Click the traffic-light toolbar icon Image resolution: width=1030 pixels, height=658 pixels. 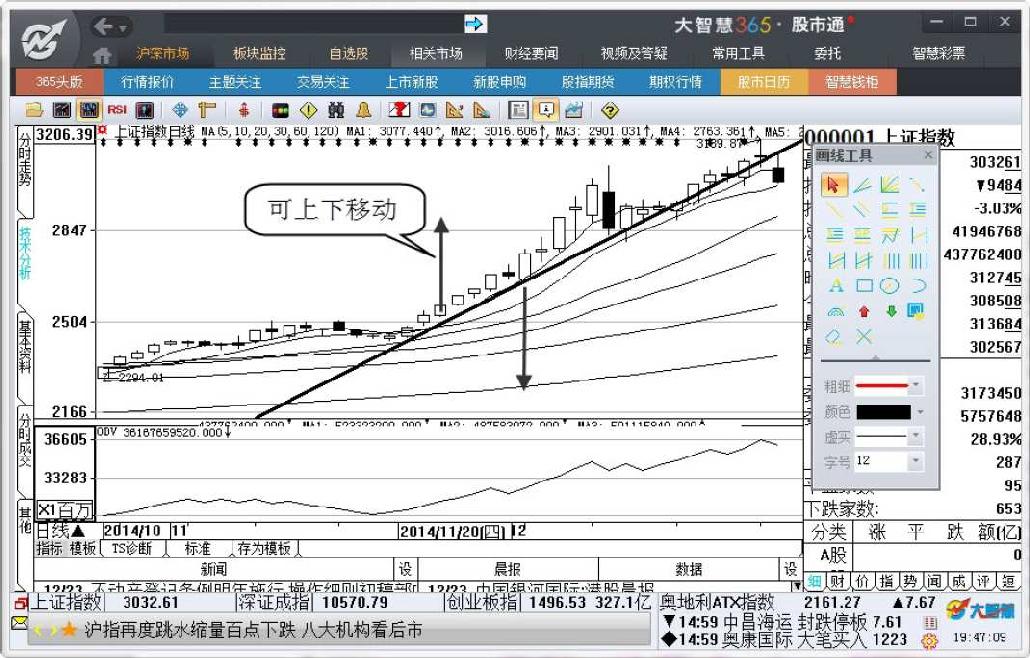pyautogui.click(x=280, y=110)
